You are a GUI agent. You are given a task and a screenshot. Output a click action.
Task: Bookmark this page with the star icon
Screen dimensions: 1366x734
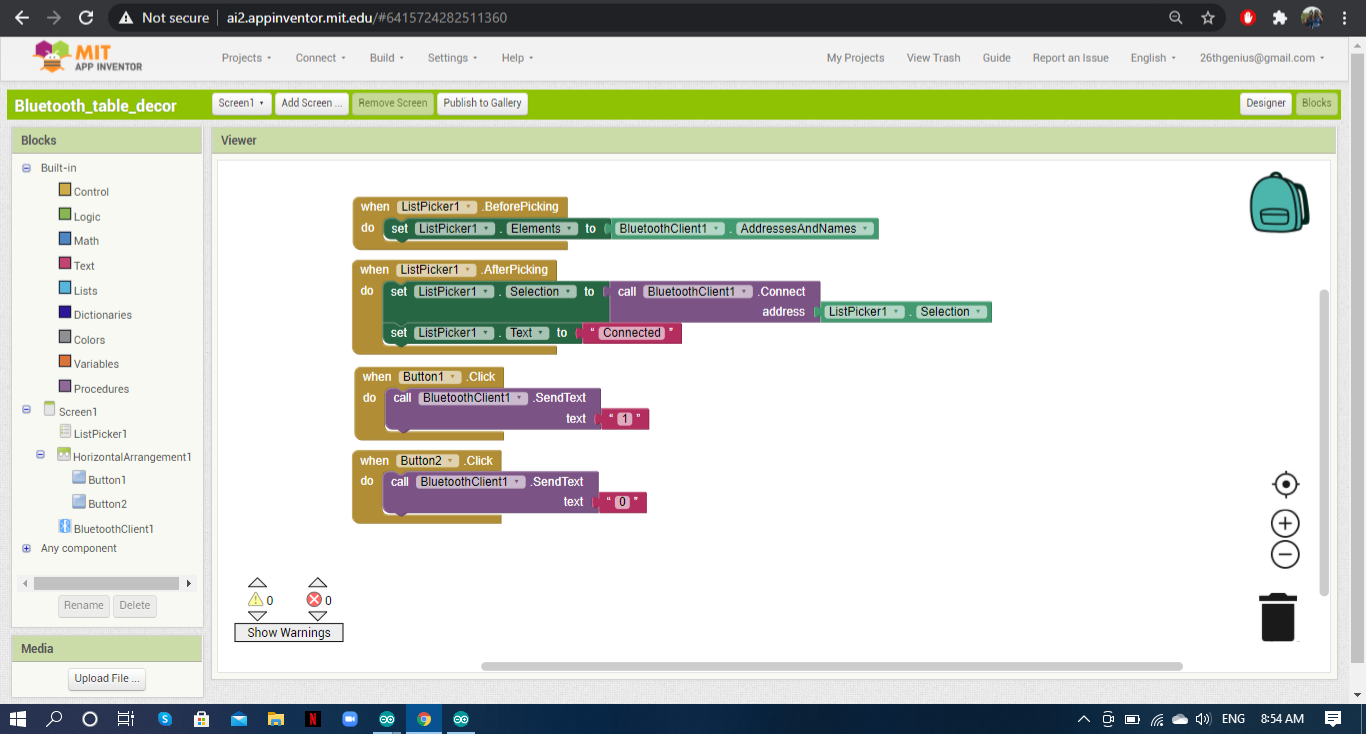1208,17
